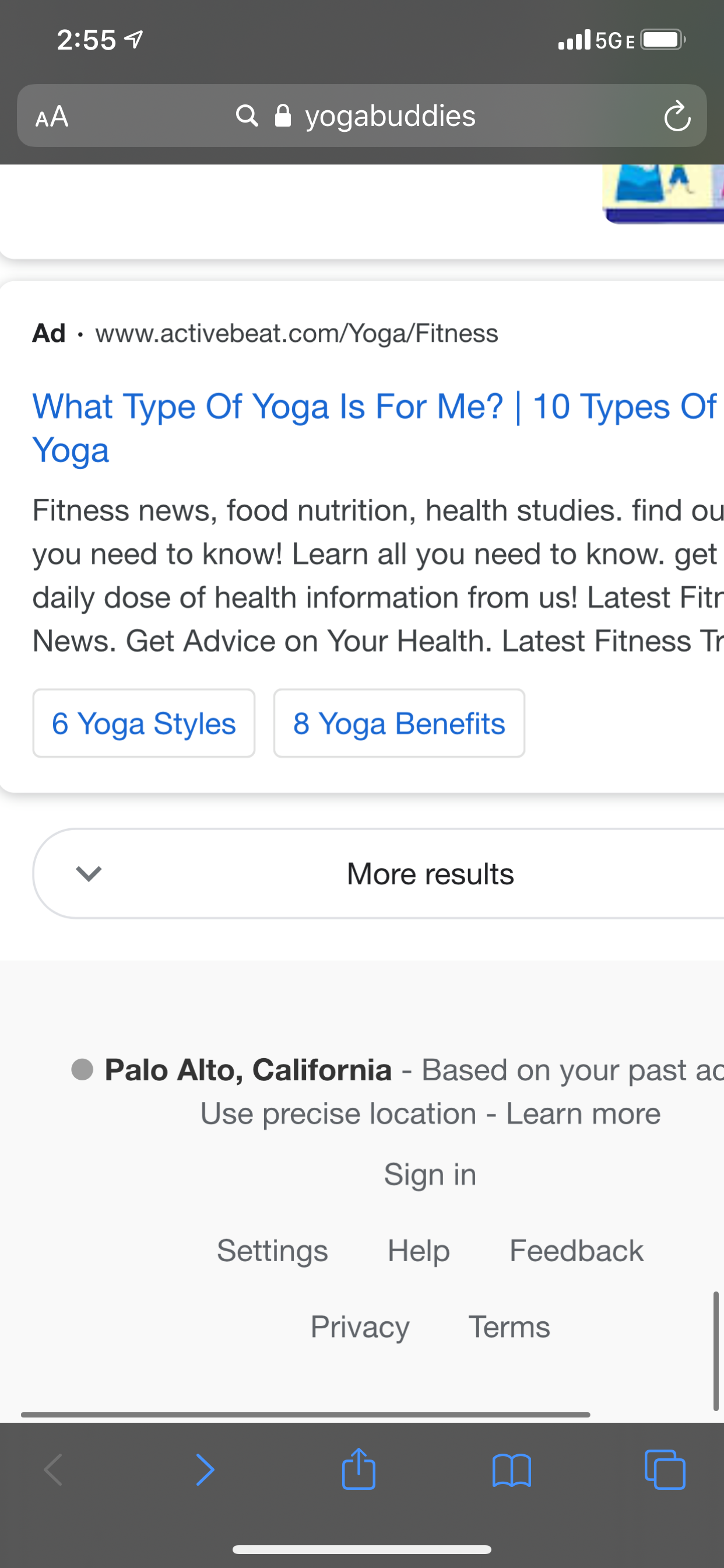Open the AA text size menu
This screenshot has height=1568, width=724.
pos(52,116)
